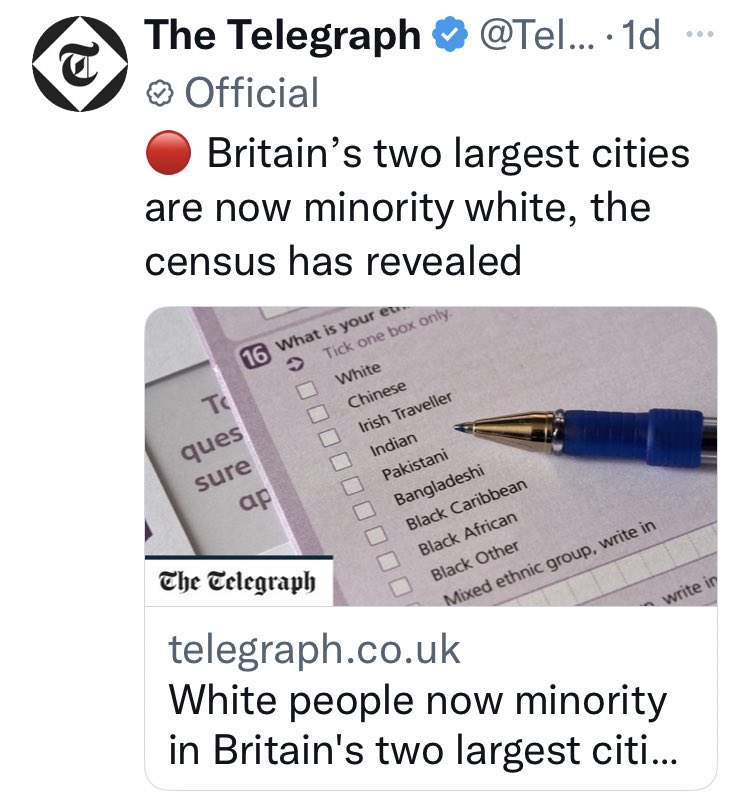The height and width of the screenshot is (794, 749).
Task: Click the number 16 question badge
Action: pyautogui.click(x=255, y=356)
